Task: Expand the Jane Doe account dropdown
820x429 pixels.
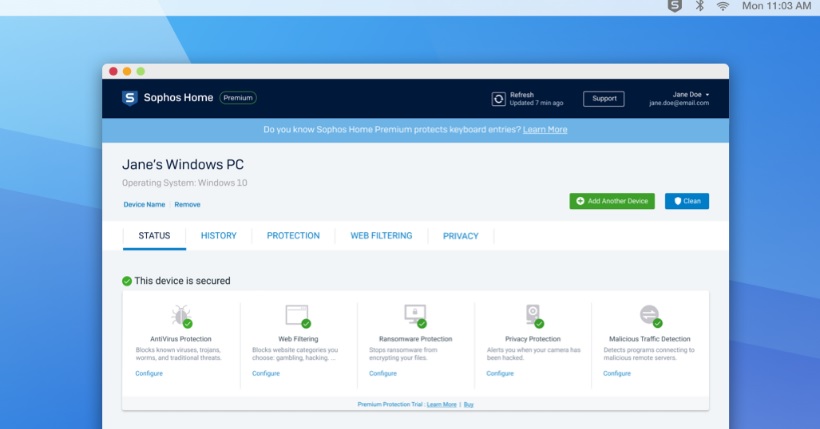Action: (690, 95)
